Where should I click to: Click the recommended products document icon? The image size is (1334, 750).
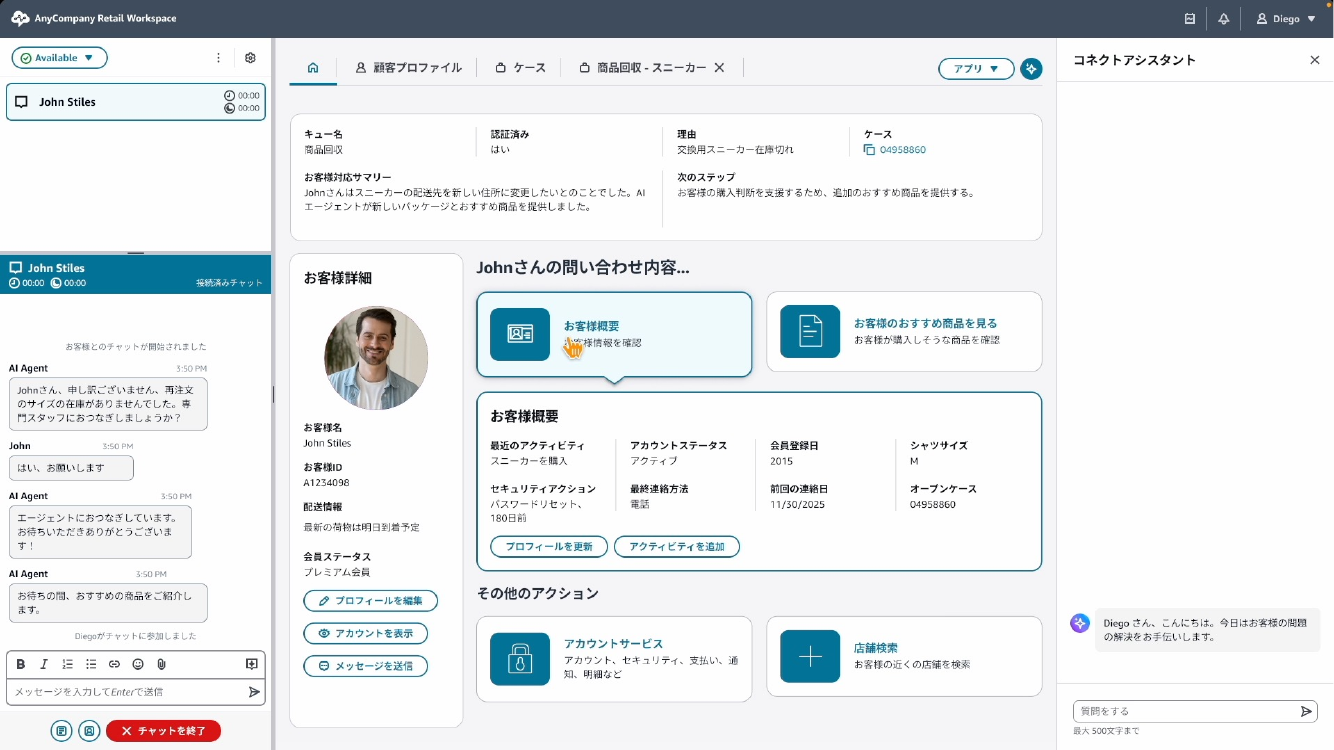tap(810, 332)
